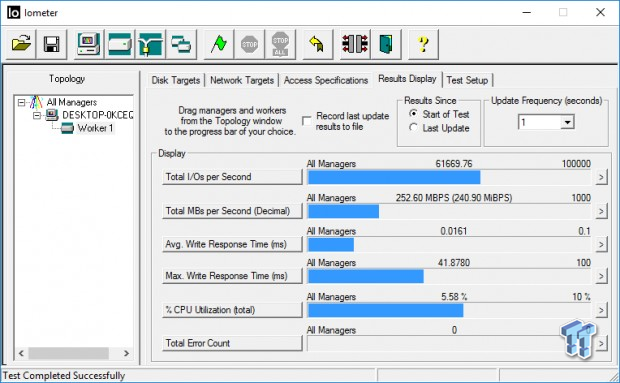Save the test configuration file
This screenshot has height=383, width=620.
52,44
